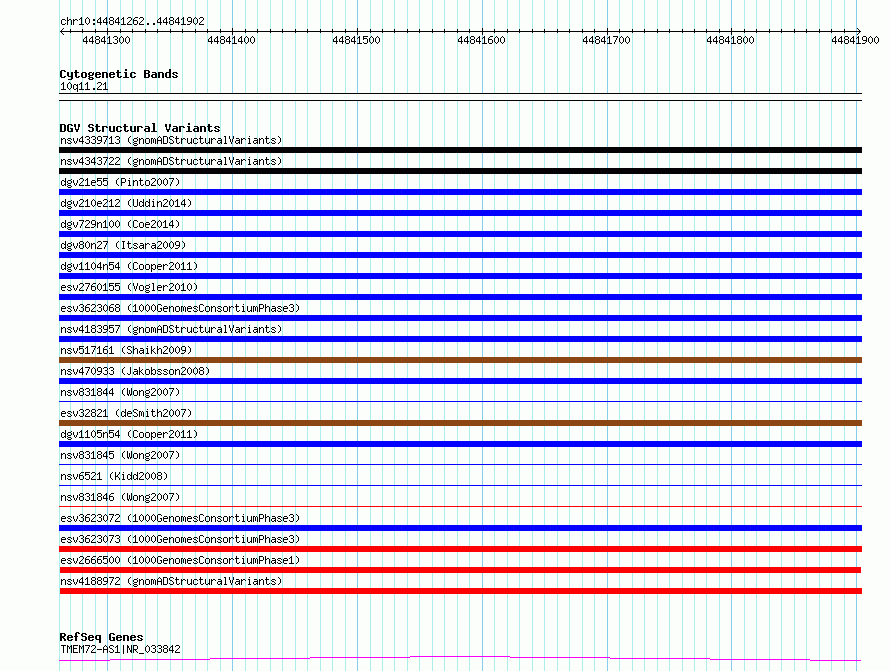This screenshot has height=671, width=890.
Task: Click the right arrow at ruler end
Action: 859,32
